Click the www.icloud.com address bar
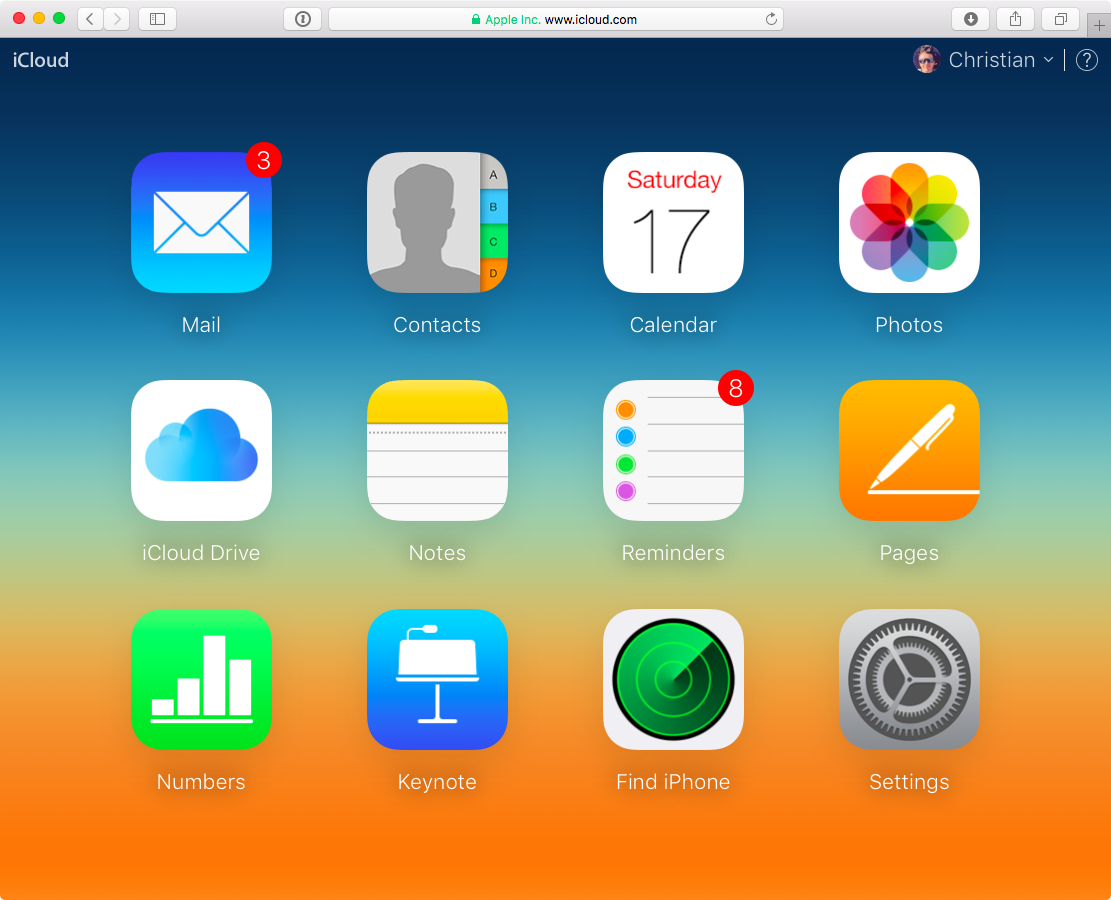The height and width of the screenshot is (900, 1111). [x=556, y=19]
